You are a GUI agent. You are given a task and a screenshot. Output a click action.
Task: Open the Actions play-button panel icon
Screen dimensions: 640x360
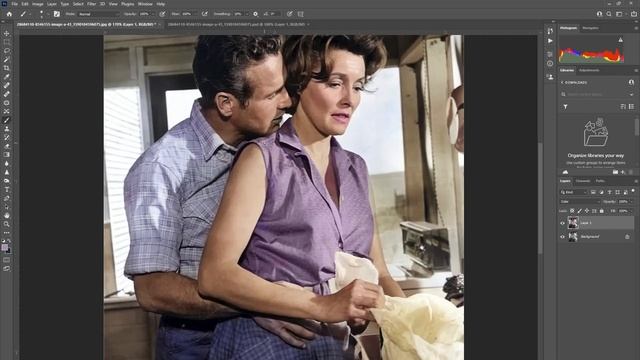coord(550,41)
